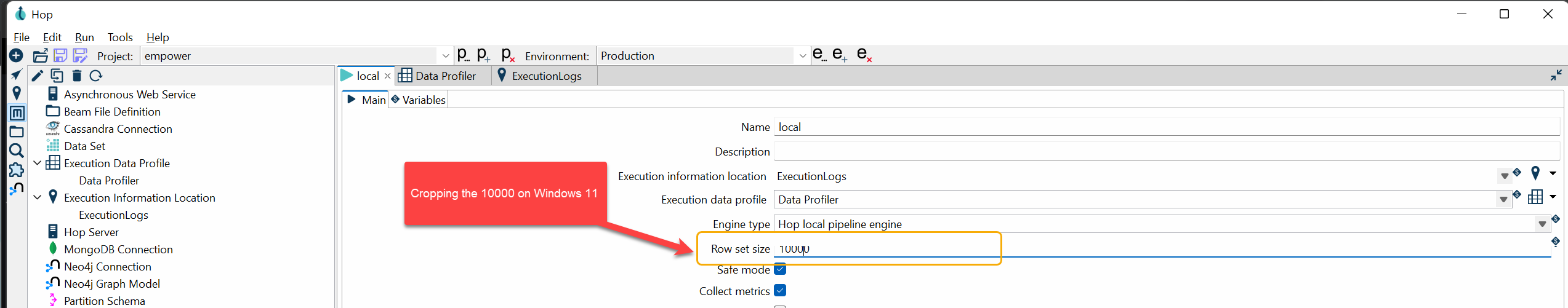Toggle the Safe mode checkbox
This screenshot has width=1568, height=308.
780,269
